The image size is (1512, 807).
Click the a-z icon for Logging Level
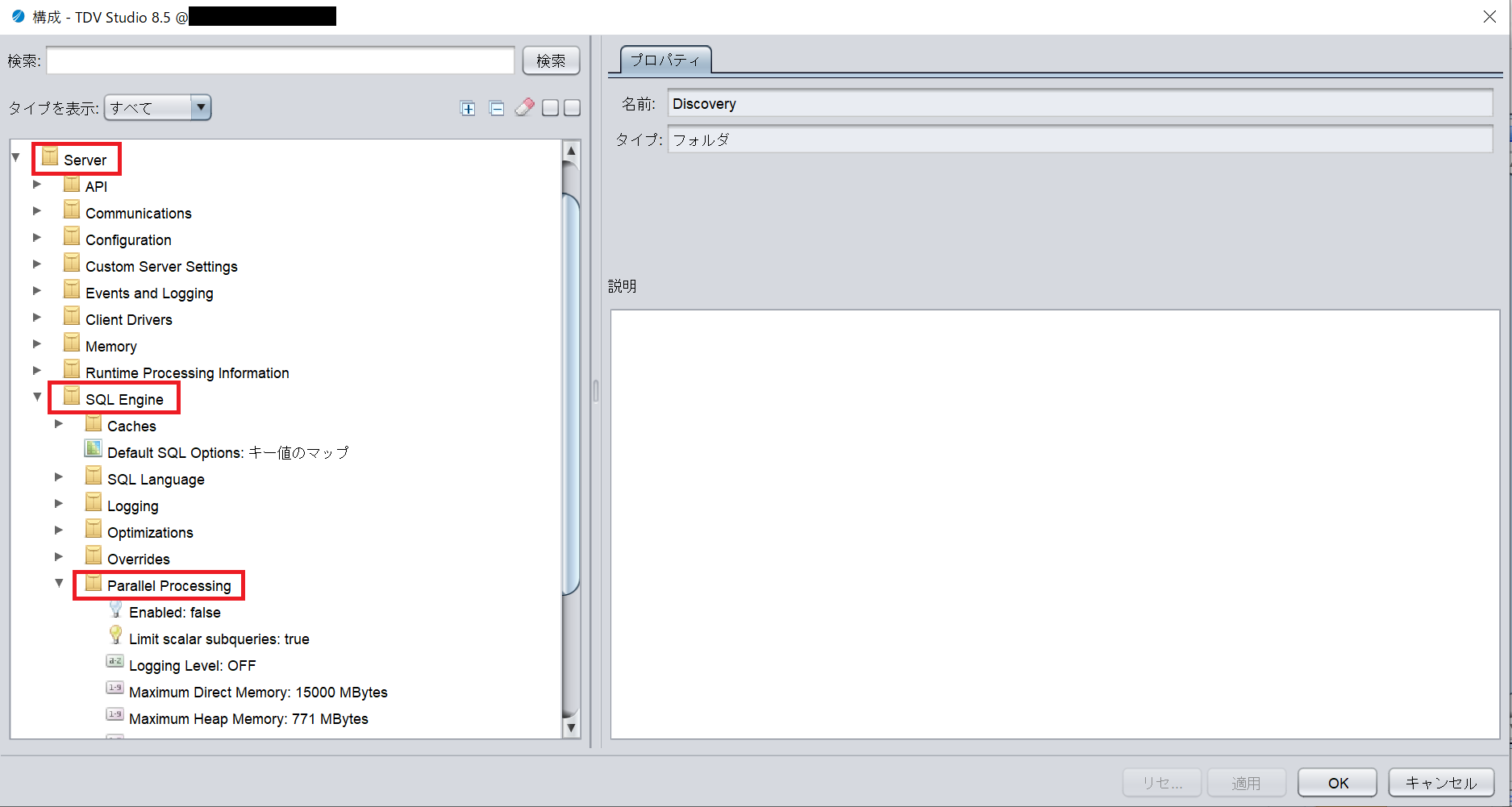(115, 661)
